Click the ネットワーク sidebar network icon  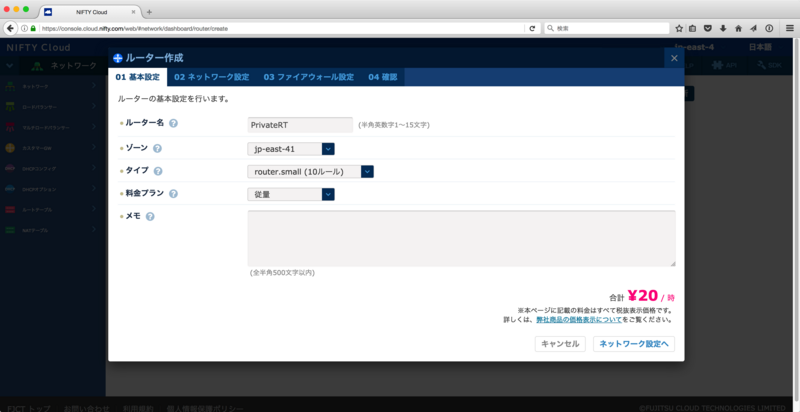point(11,87)
